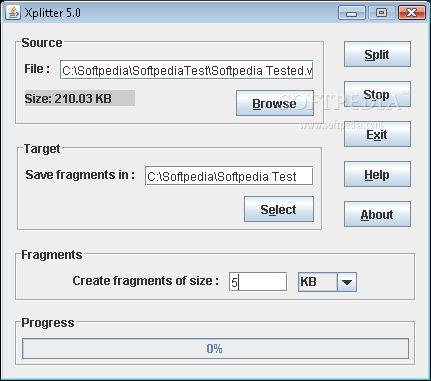Exit the Xplitter application
Viewport: 431px width, 381px height.
pyautogui.click(x=377, y=134)
